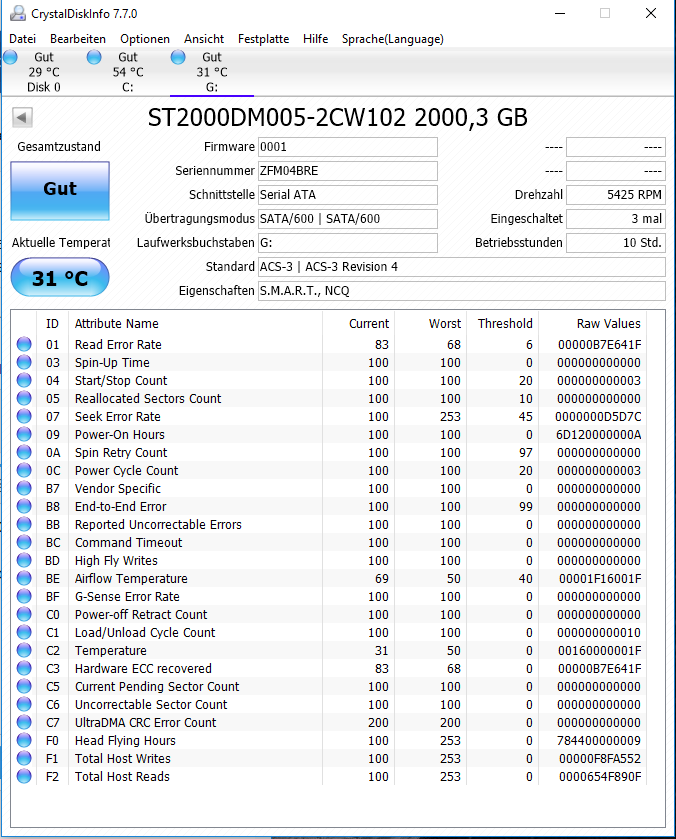This screenshot has height=839, width=676.
Task: Click the status icon for Spin Retry Count
Action: pyautogui.click(x=24, y=452)
